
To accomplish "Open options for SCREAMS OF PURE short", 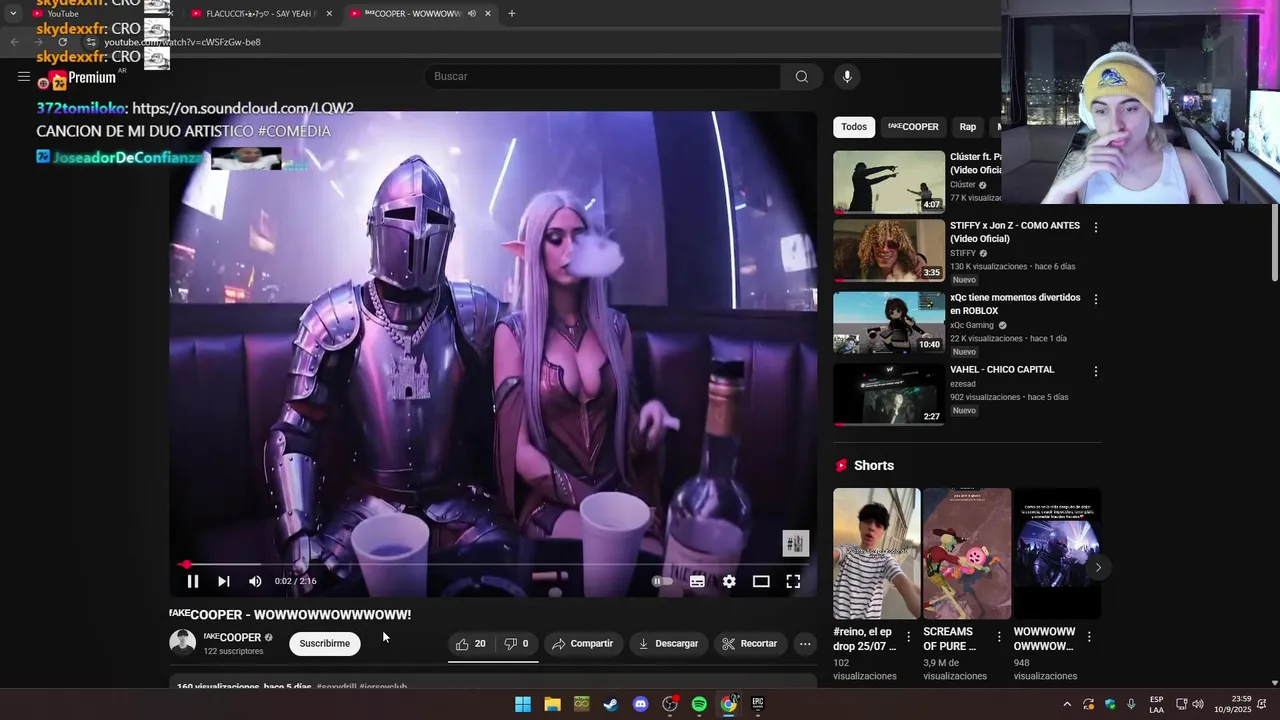I will [x=999, y=637].
